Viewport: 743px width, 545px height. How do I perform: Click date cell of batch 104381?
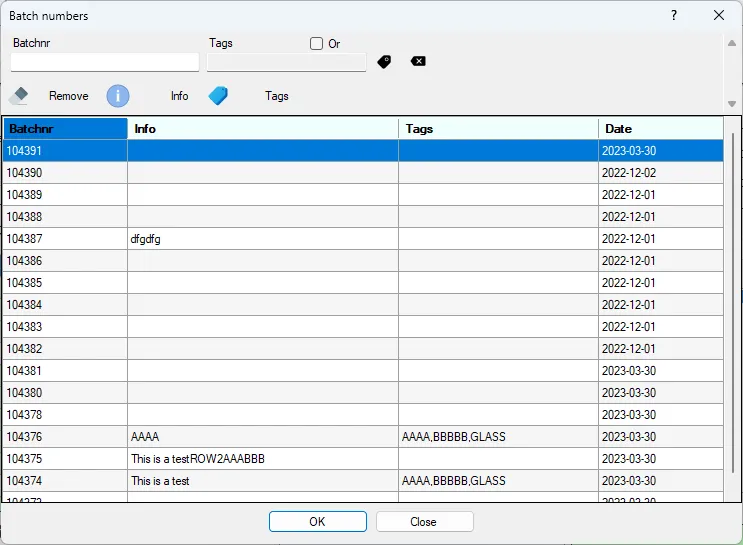pyautogui.click(x=661, y=371)
